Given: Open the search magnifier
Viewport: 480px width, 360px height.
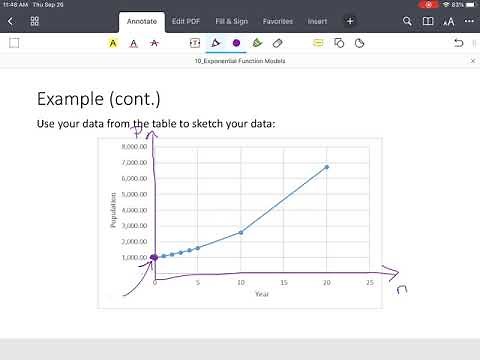Looking at the screenshot, I should (x=407, y=21).
